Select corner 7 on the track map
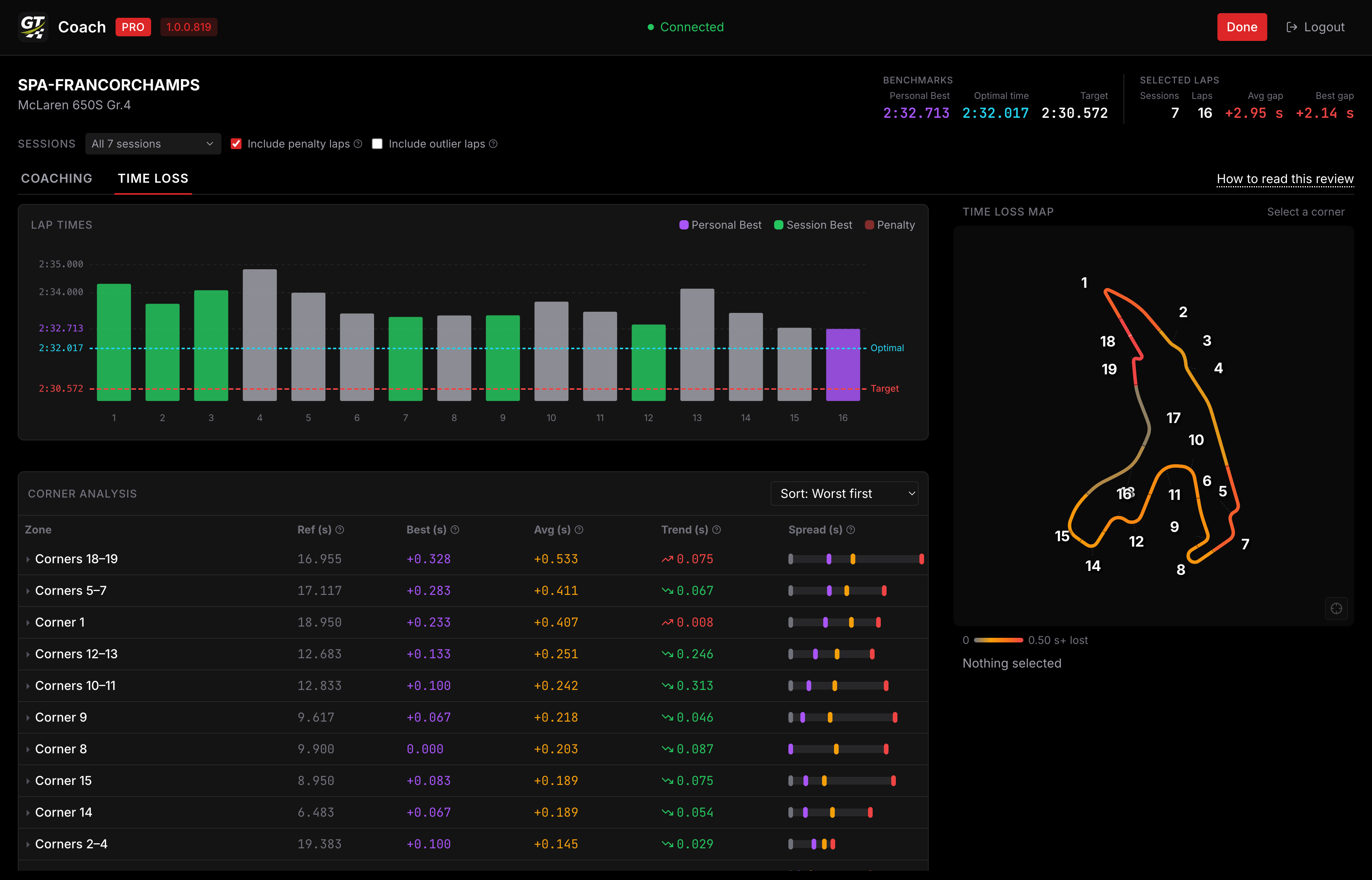 1245,544
